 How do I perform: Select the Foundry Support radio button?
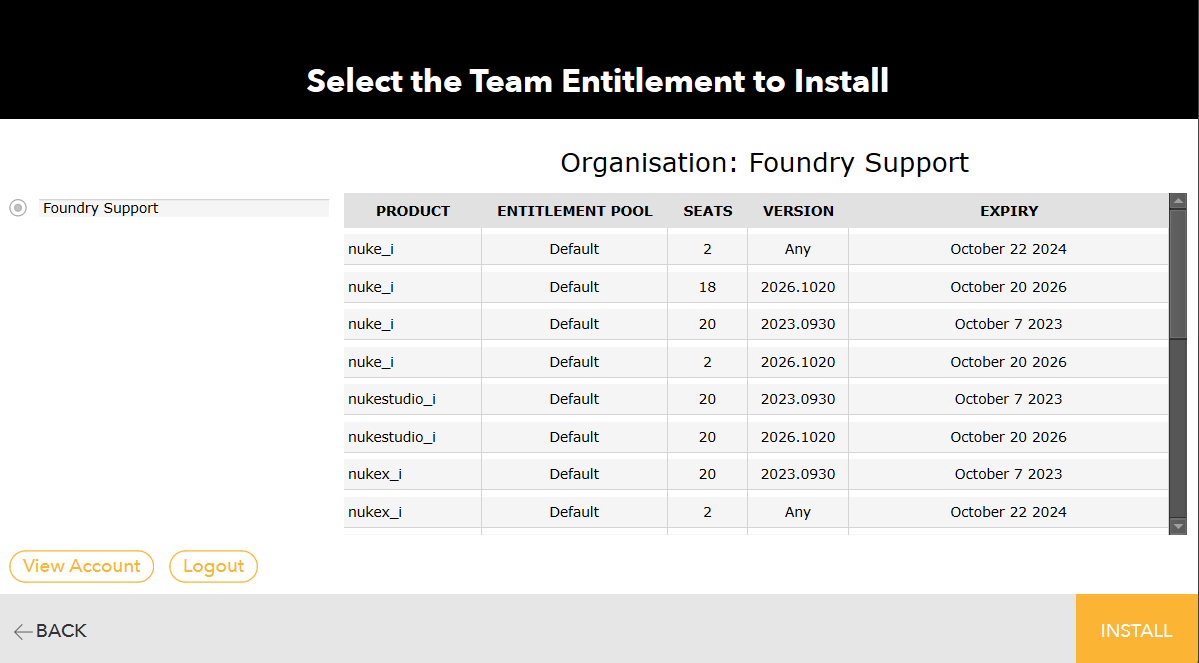click(18, 208)
